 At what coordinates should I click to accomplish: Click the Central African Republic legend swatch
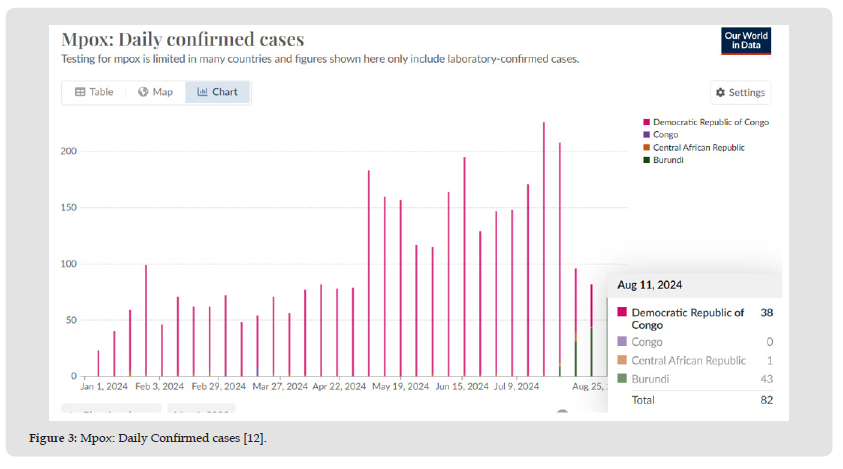pos(646,148)
